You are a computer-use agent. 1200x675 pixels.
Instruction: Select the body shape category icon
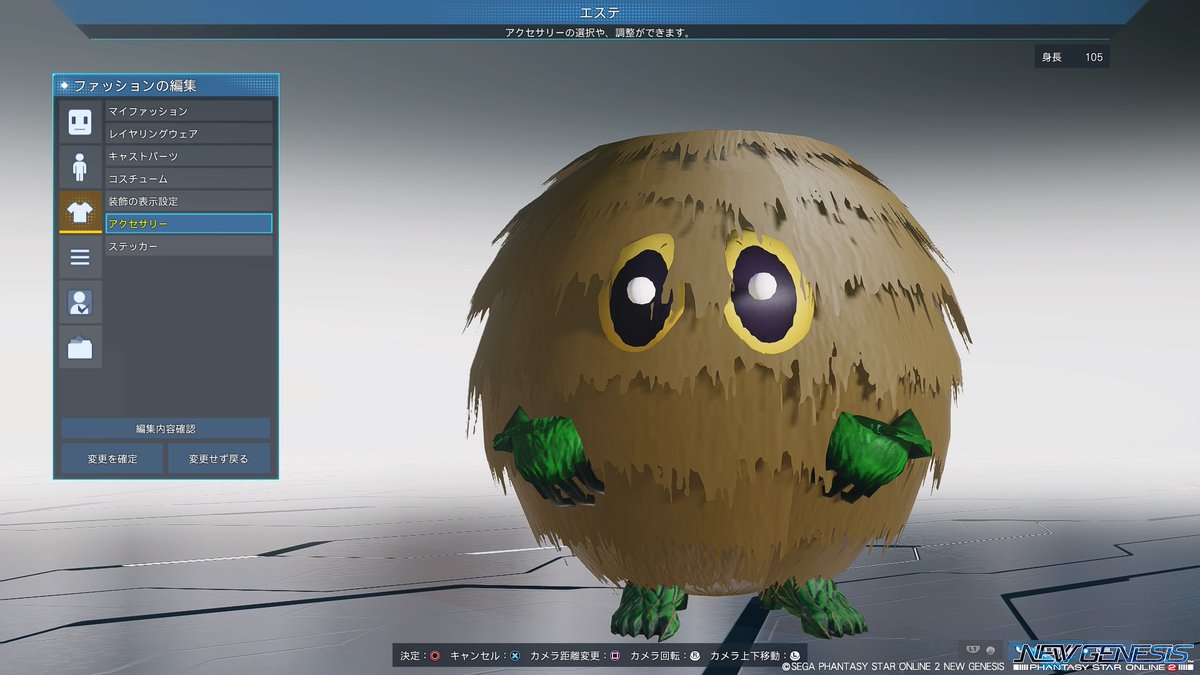[80, 166]
